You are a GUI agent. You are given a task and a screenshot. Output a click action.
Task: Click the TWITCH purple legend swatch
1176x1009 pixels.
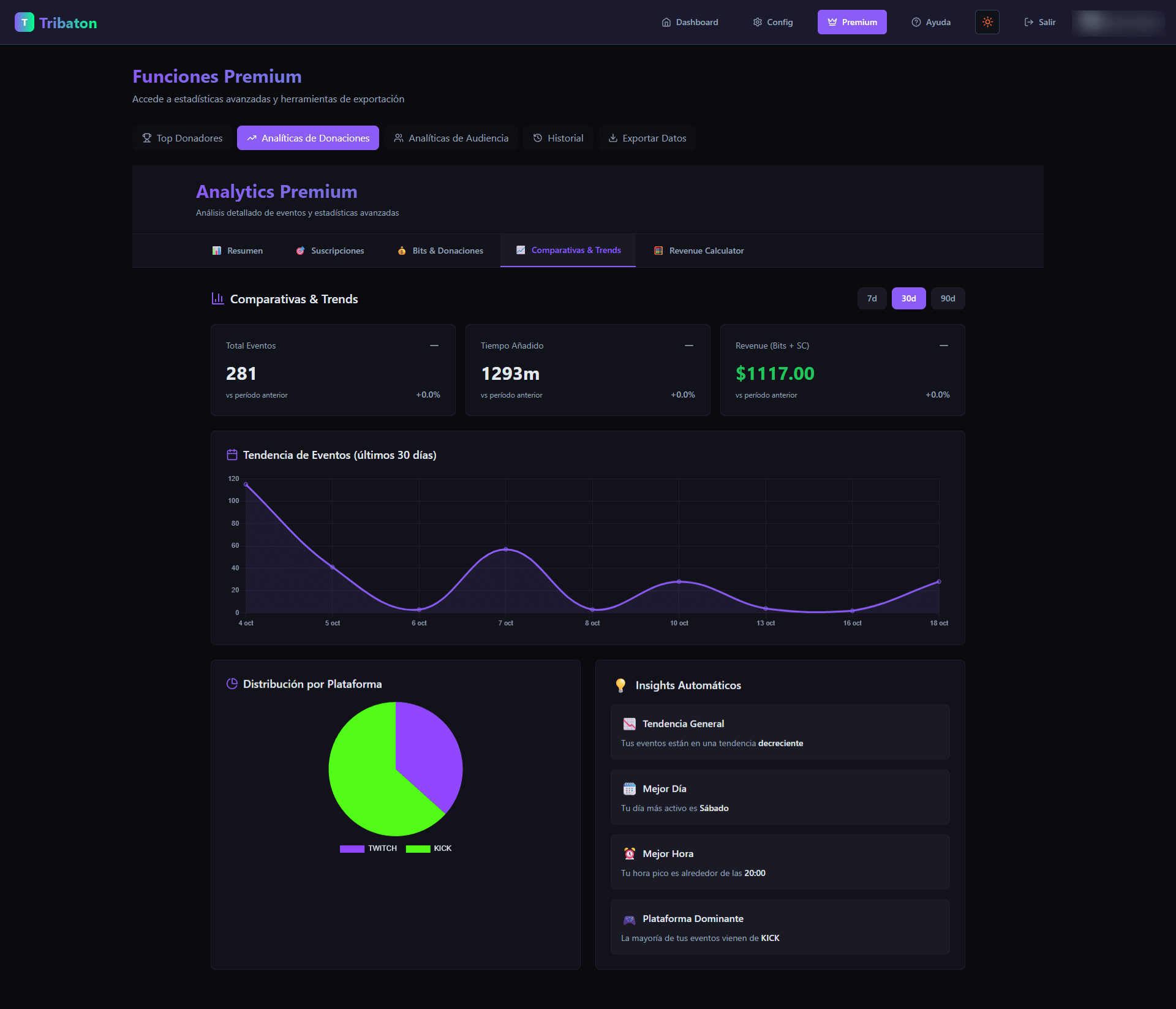click(352, 848)
